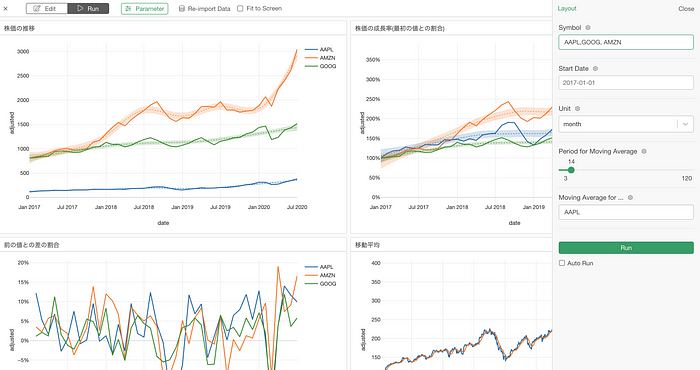Toggle AMZN legend in bottom-left difference chart
This screenshot has width=700, height=370.
click(x=321, y=275)
